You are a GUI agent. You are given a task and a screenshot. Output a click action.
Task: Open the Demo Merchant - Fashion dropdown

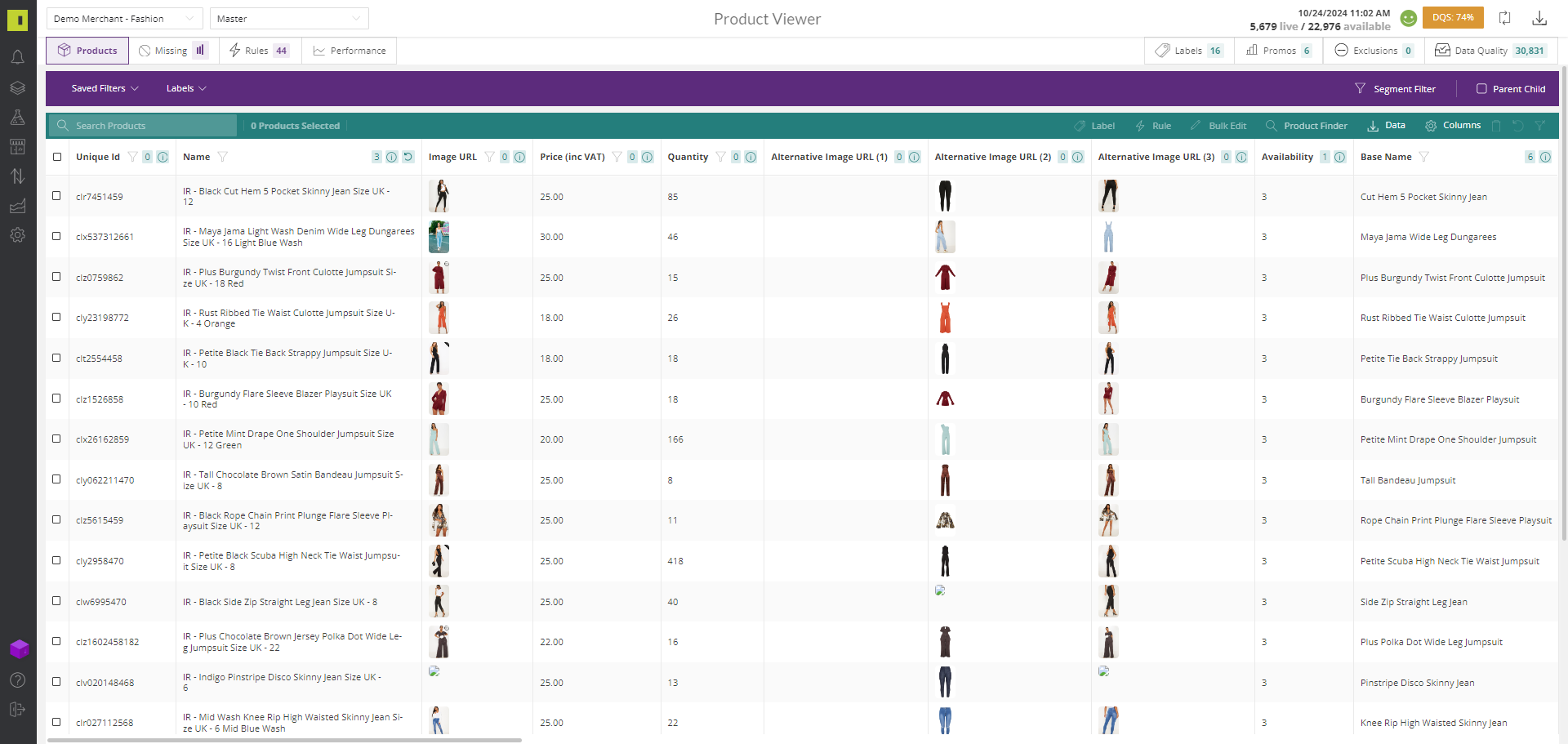124,19
